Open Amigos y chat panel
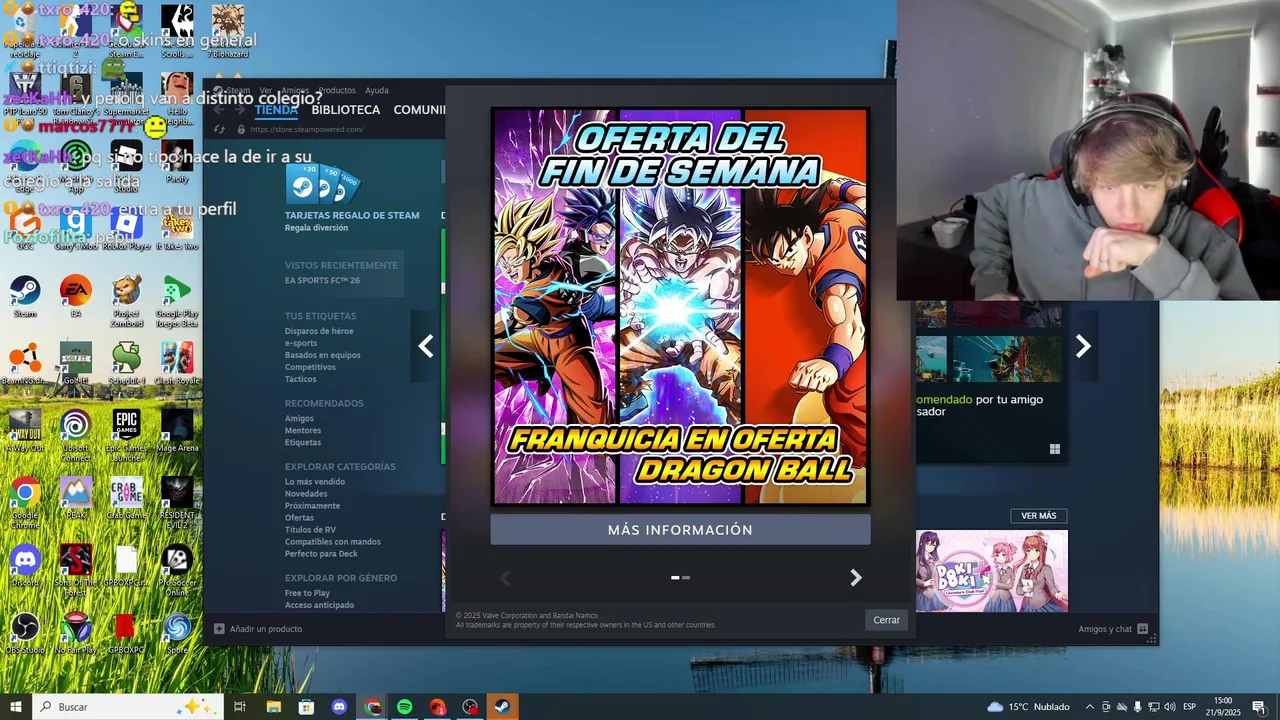Viewport: 1280px width, 720px height. pos(1113,629)
